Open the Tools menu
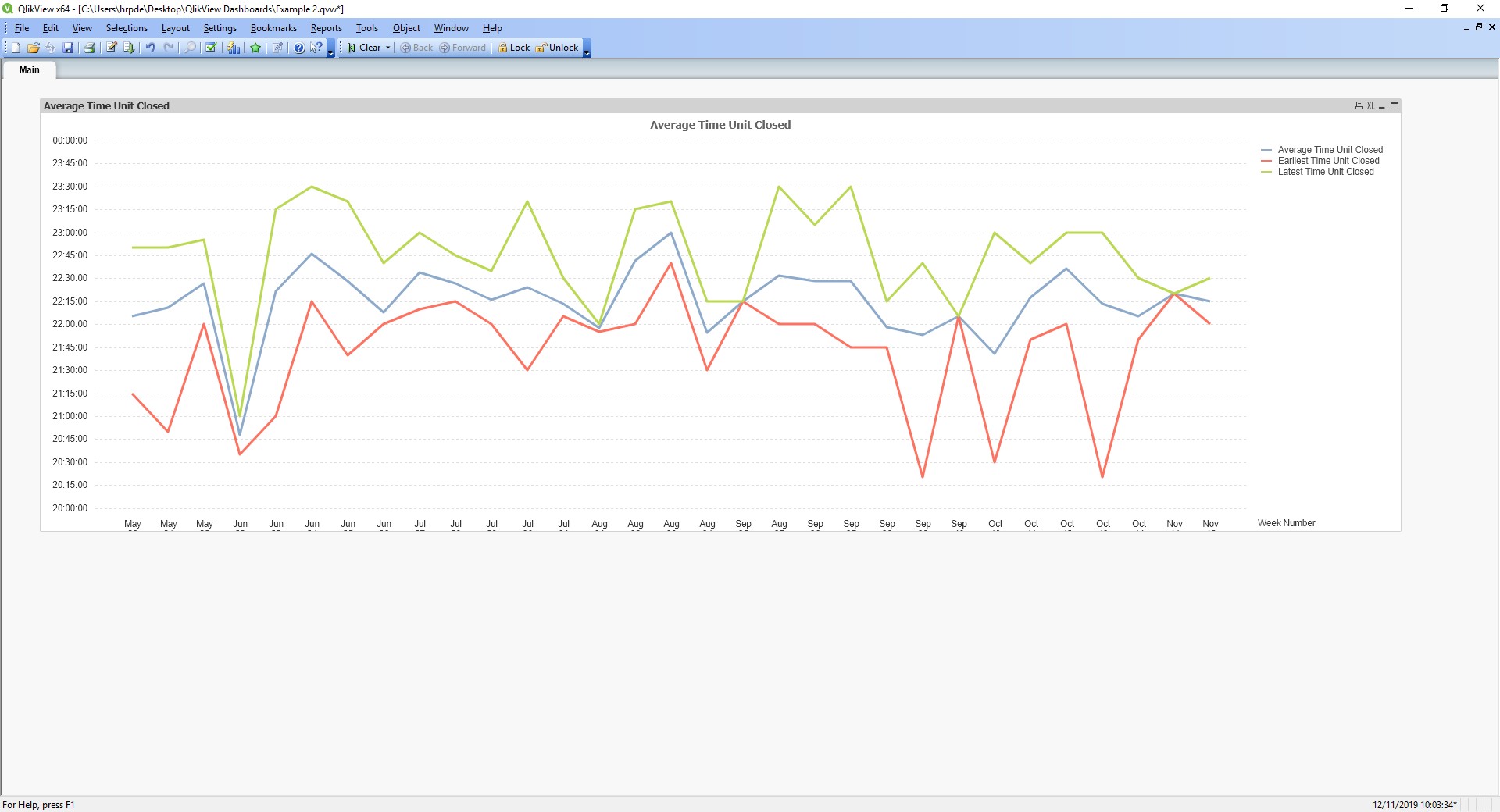This screenshot has height=812, width=1500. pyautogui.click(x=367, y=28)
